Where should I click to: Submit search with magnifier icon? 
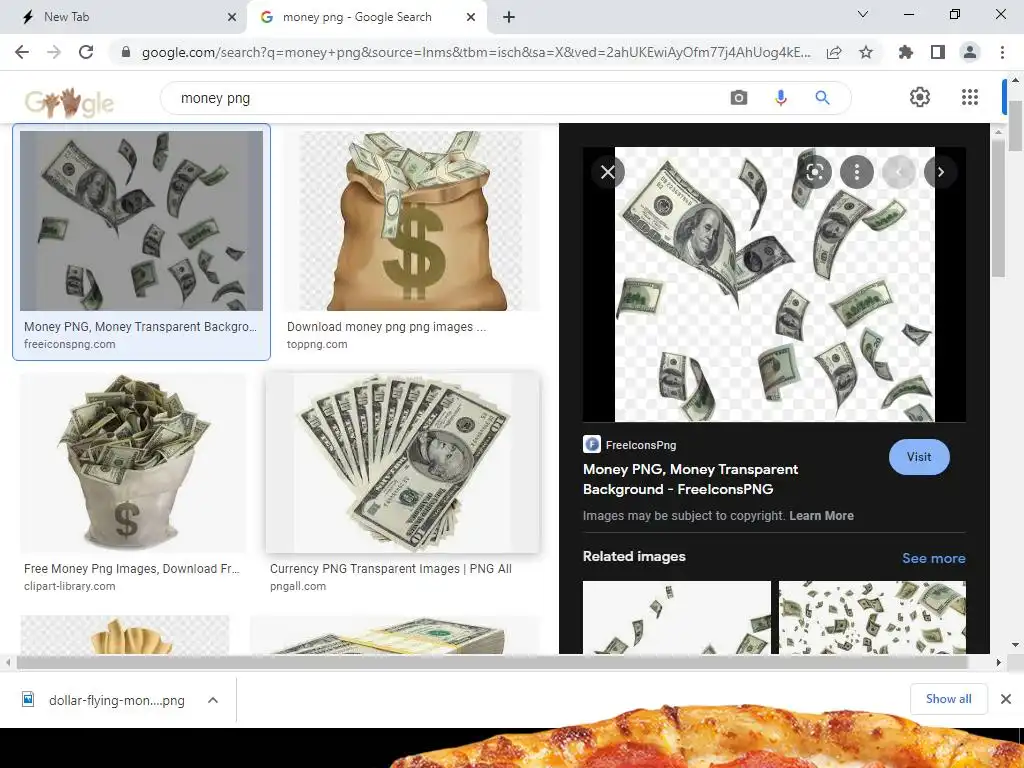(x=822, y=98)
